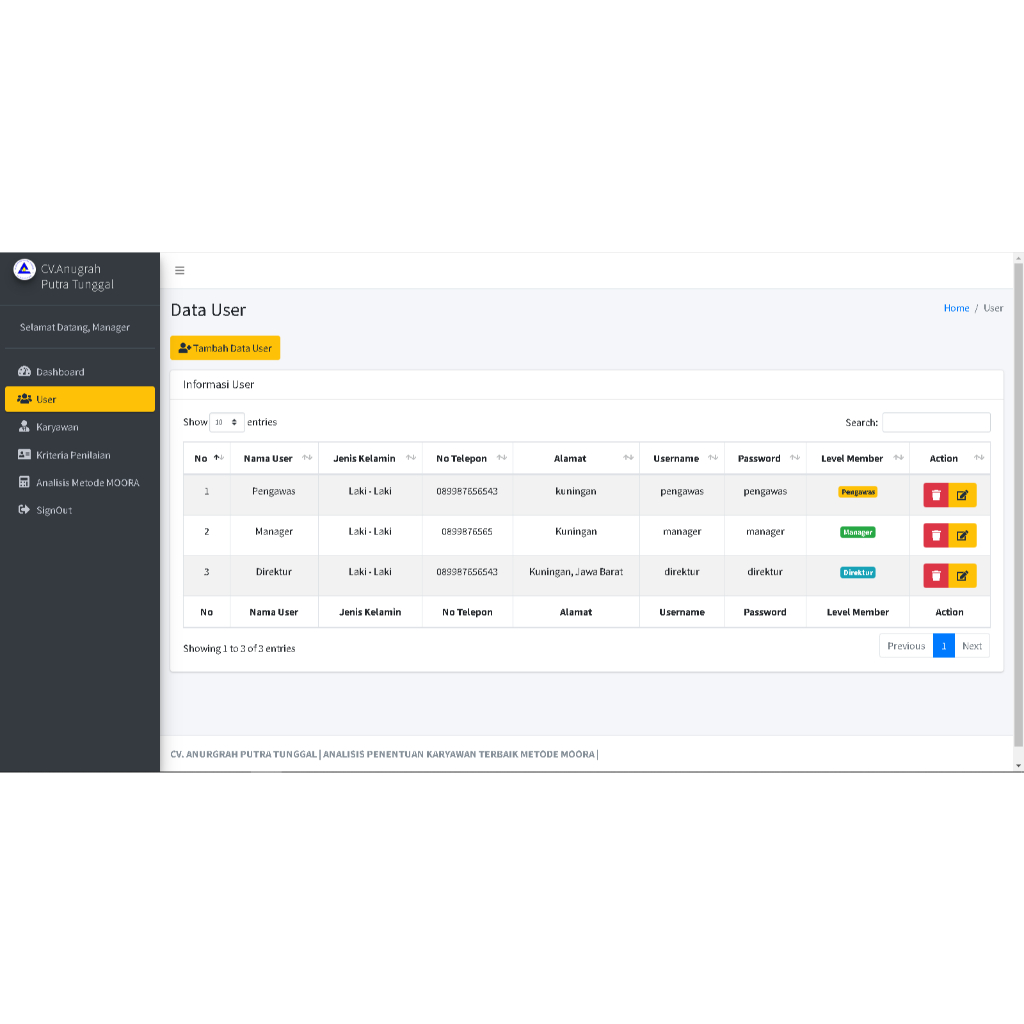This screenshot has height=1024, width=1024.
Task: Click the vertical page scrollbar
Action: tap(1018, 505)
